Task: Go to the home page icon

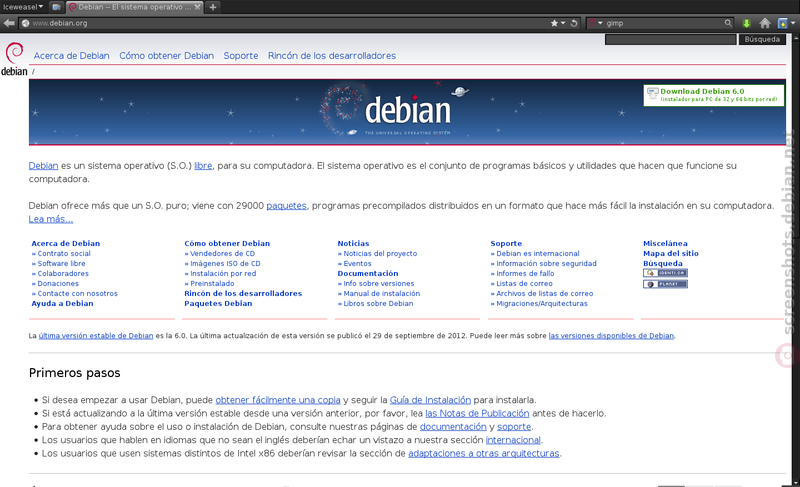Action: [x=765, y=23]
